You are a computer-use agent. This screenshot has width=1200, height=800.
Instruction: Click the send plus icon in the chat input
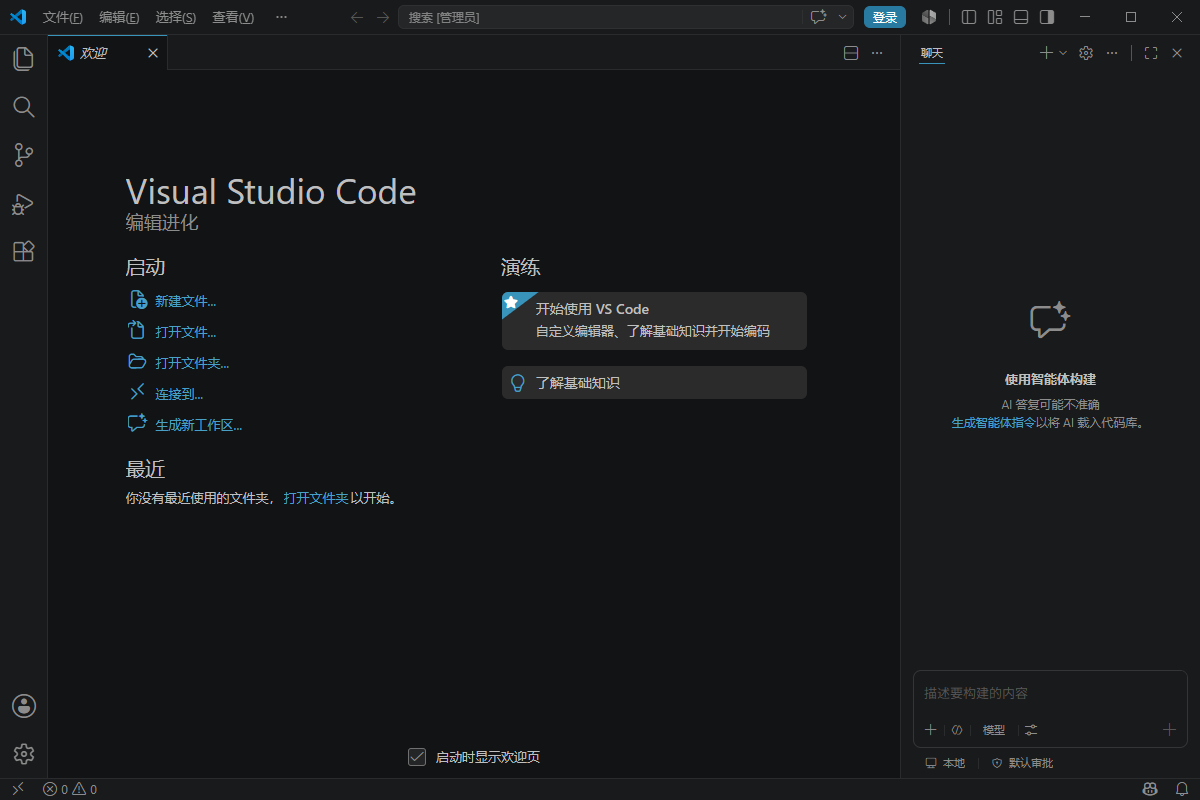click(x=1169, y=730)
